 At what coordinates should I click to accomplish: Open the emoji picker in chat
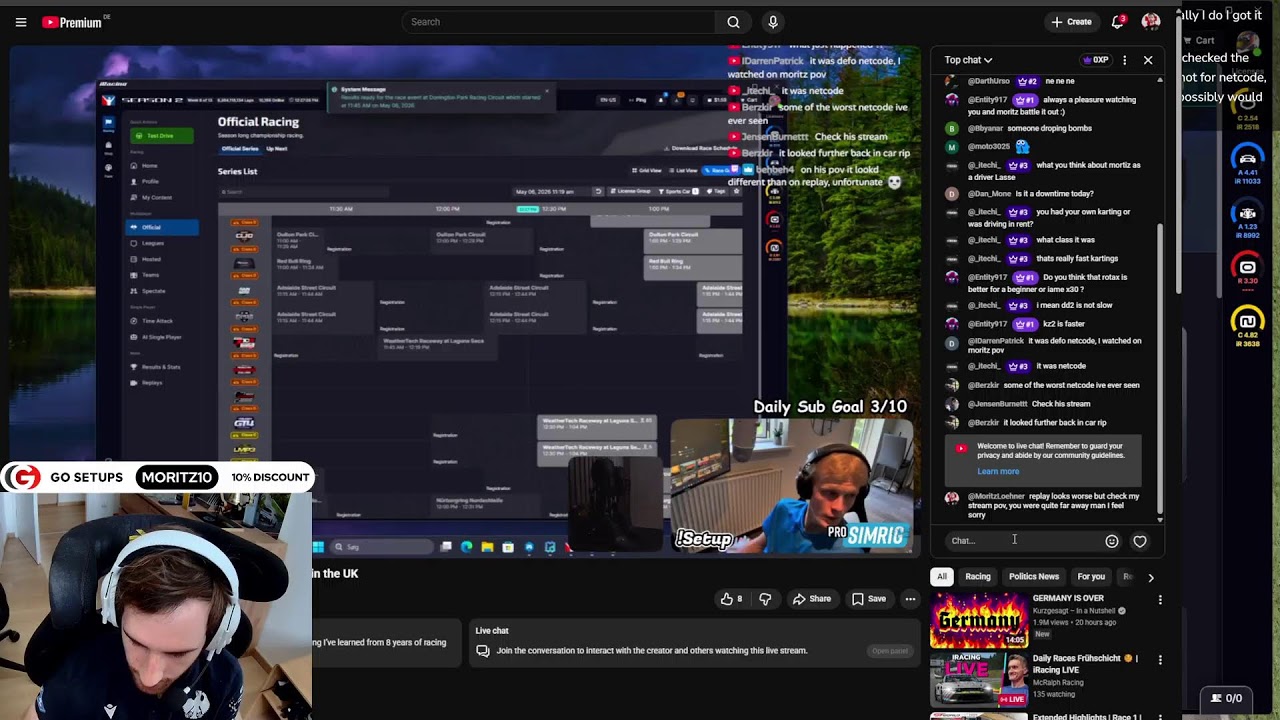point(1112,541)
